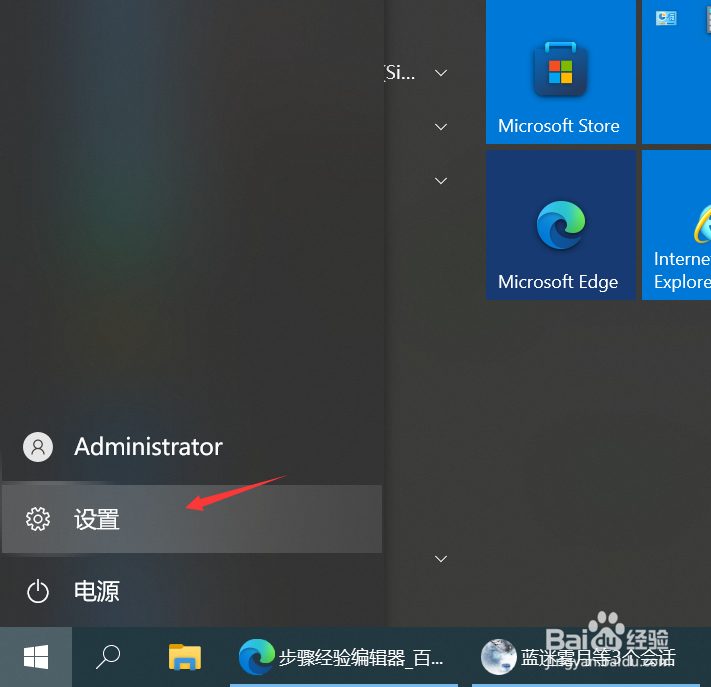Switch to the 步骤经验编辑器 Edge taskbar window

pyautogui.click(x=344, y=657)
